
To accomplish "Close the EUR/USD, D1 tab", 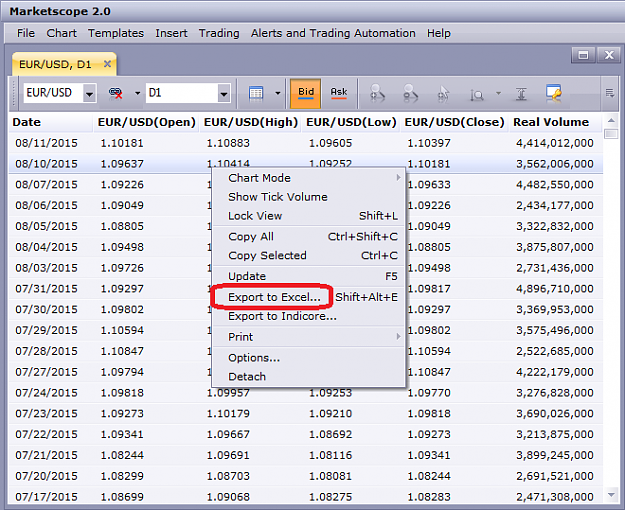I will click(107, 64).
